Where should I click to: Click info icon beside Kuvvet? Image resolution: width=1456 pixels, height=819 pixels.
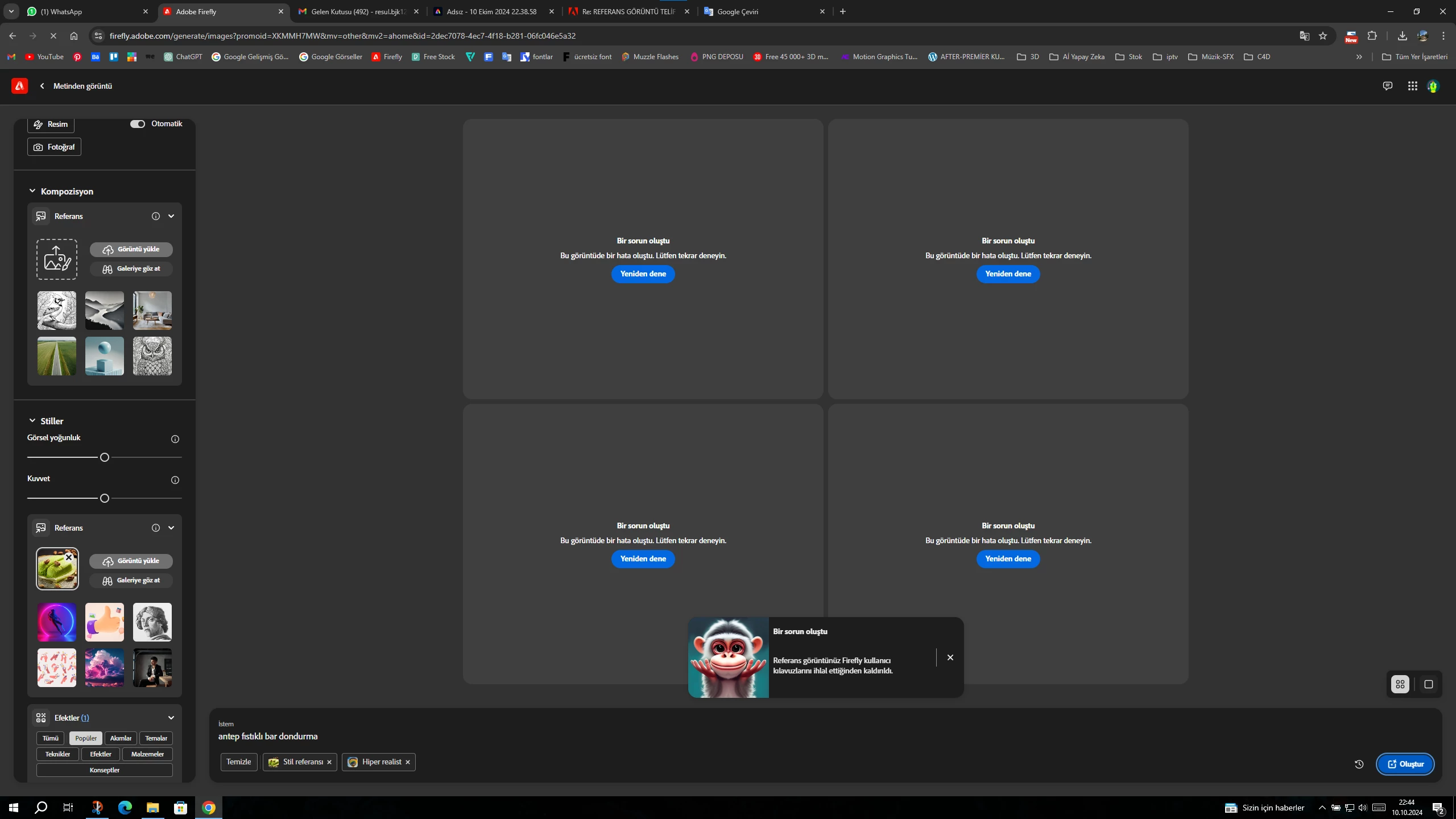point(175,480)
